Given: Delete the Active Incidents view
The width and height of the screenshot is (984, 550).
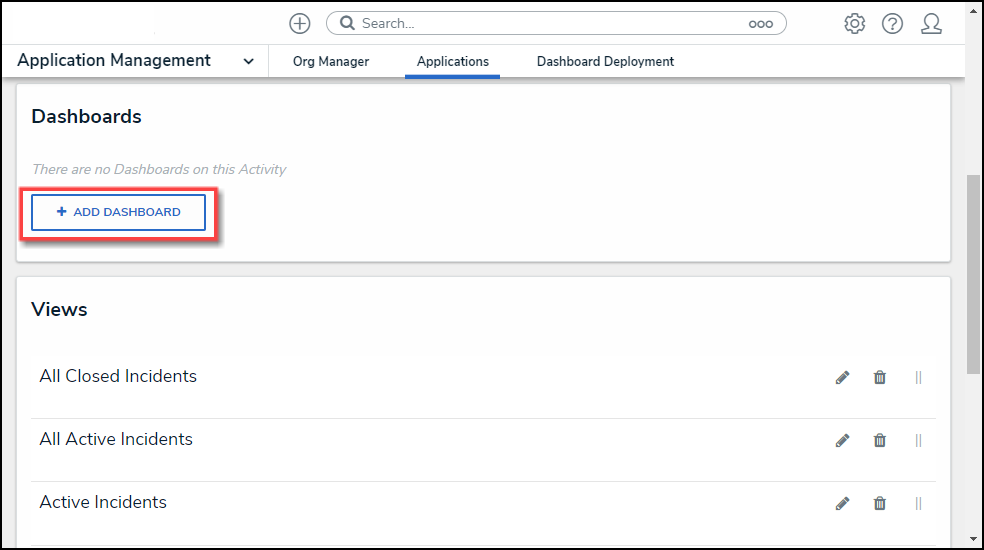Looking at the screenshot, I should (880, 503).
